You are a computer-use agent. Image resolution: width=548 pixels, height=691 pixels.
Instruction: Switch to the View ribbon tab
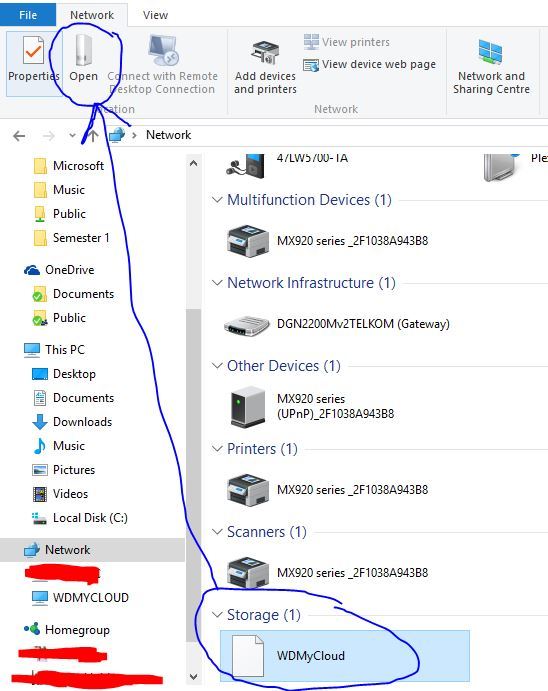click(155, 15)
